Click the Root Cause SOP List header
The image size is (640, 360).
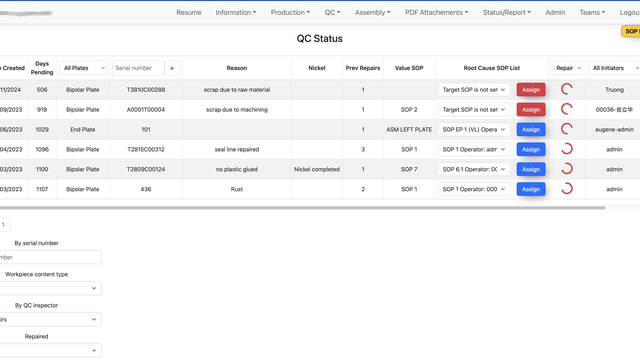coord(491,68)
